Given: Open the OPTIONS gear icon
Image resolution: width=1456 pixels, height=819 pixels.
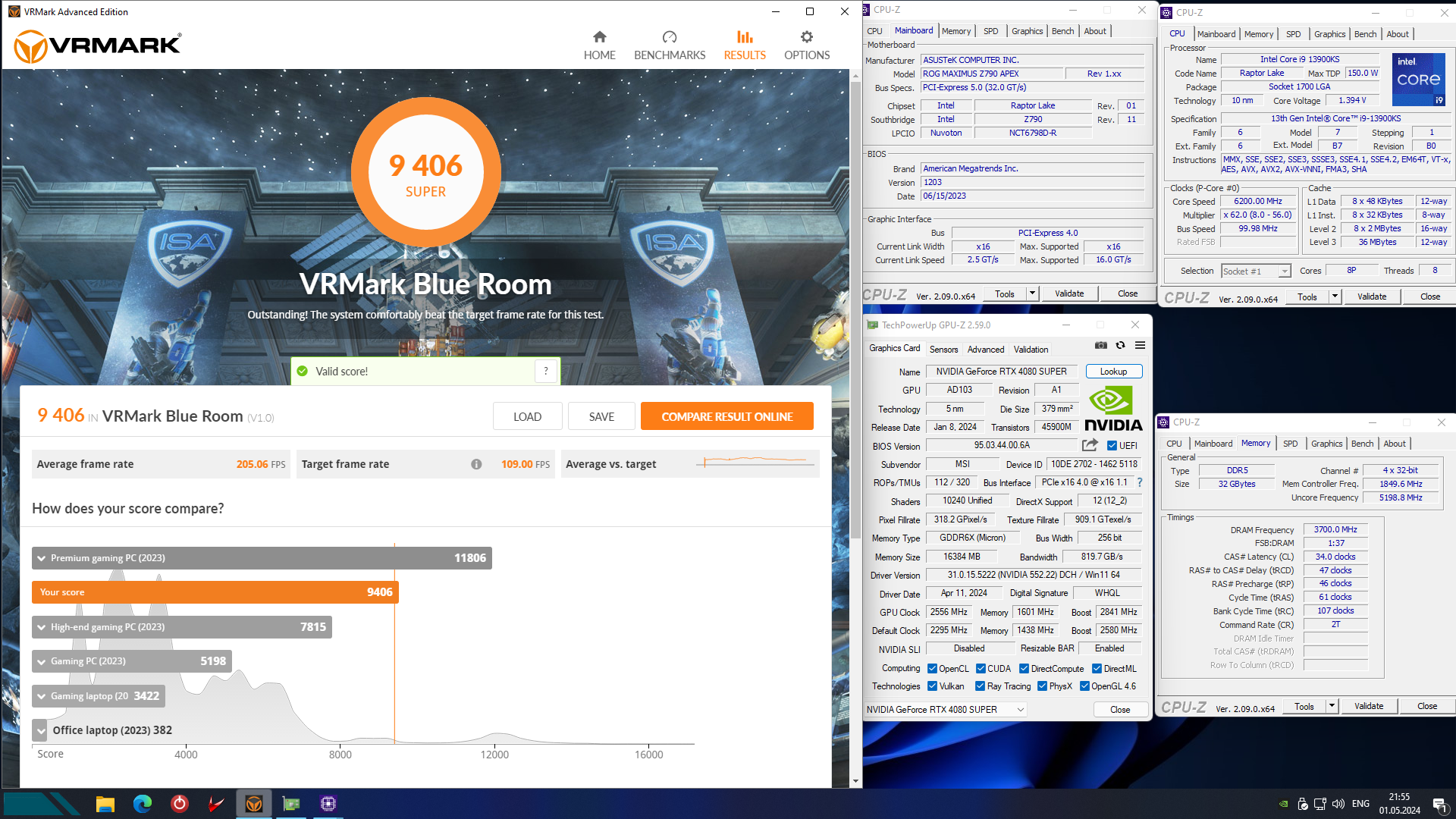Looking at the screenshot, I should click(x=807, y=37).
